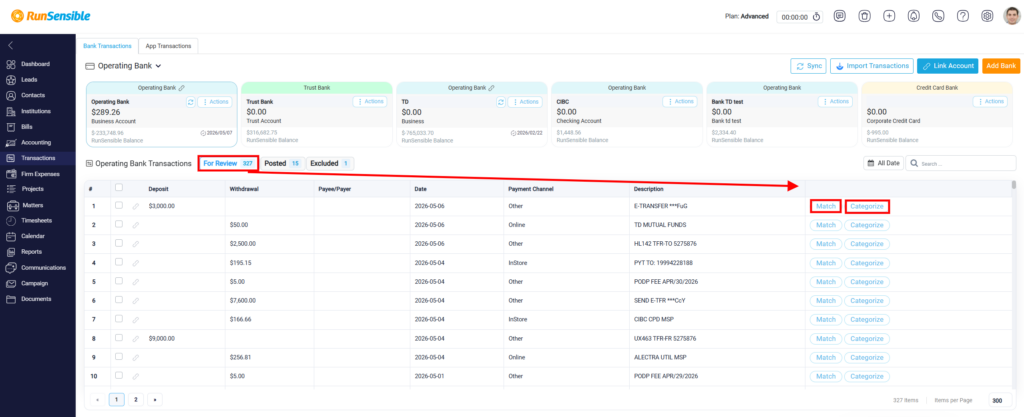Check the box for TD MUTUAL FUNDS row
The height and width of the screenshot is (417, 1024).
[x=118, y=224]
